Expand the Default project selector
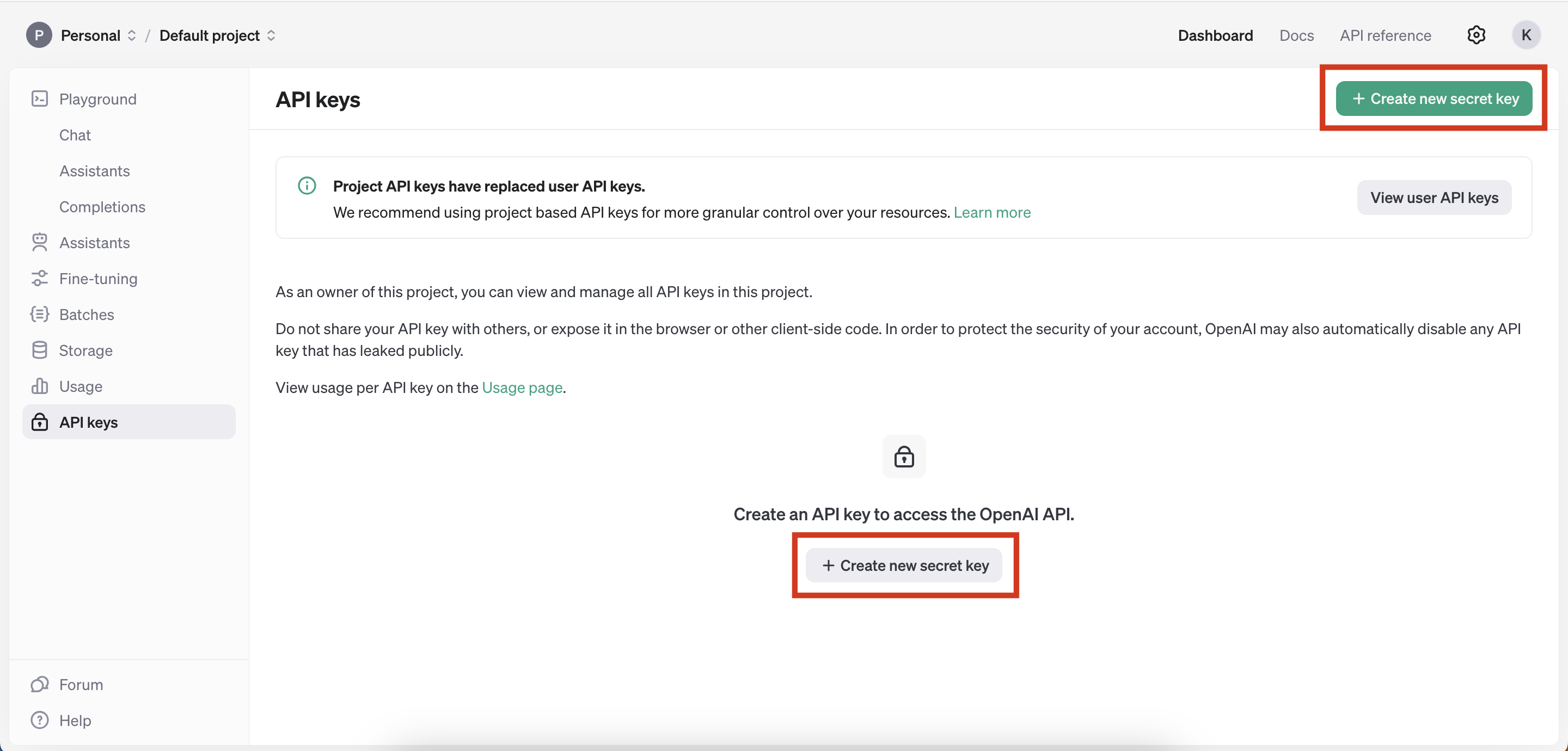This screenshot has height=751, width=1568. 217,35
